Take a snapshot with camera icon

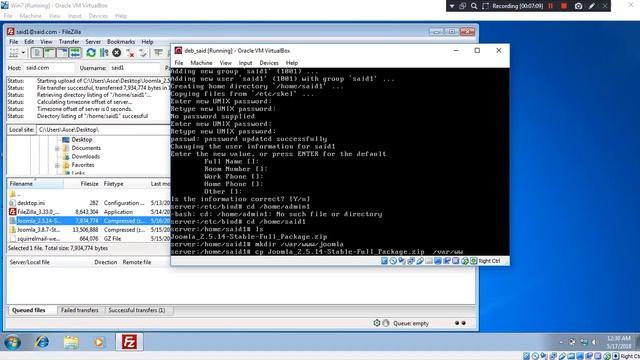[x=578, y=6]
